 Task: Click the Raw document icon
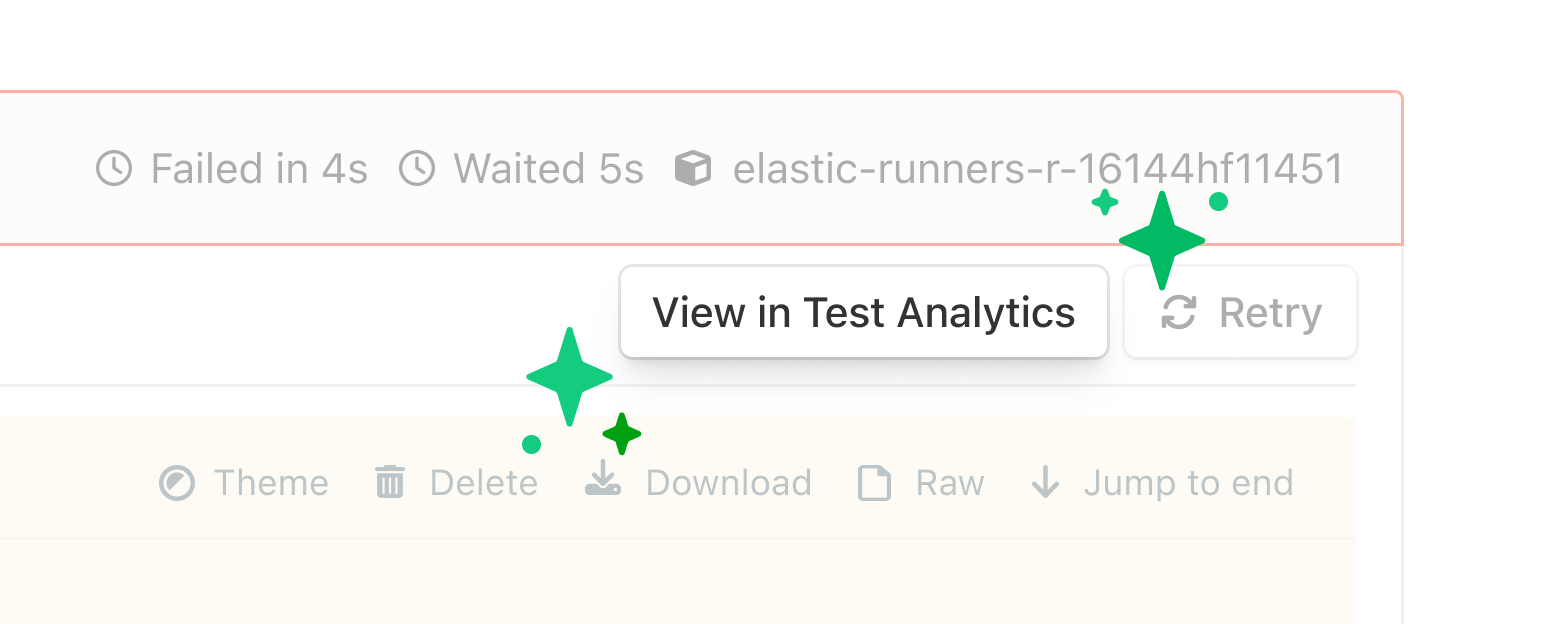click(874, 483)
